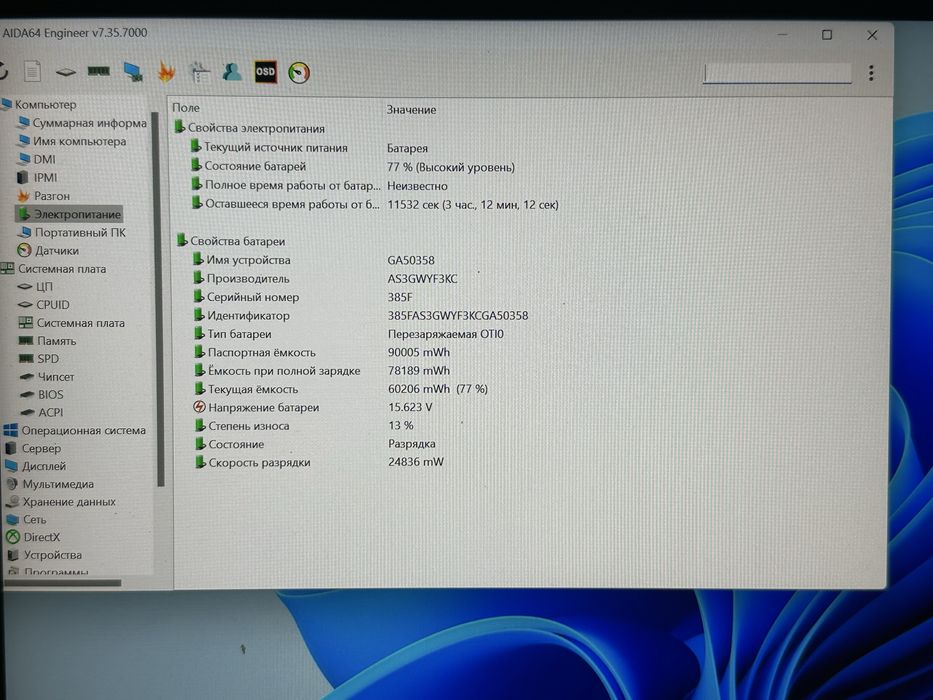Select Напряжение батареи row
This screenshot has width=933, height=700.
(314, 408)
